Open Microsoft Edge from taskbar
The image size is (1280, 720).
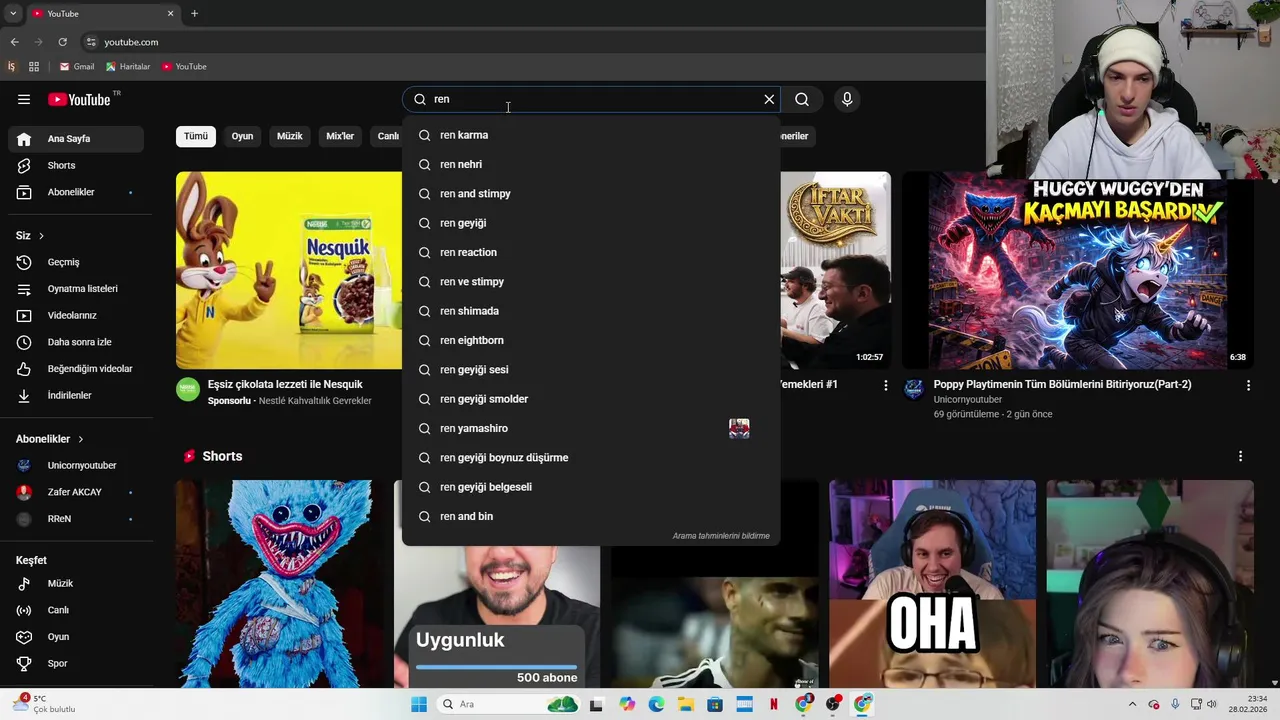coord(656,704)
